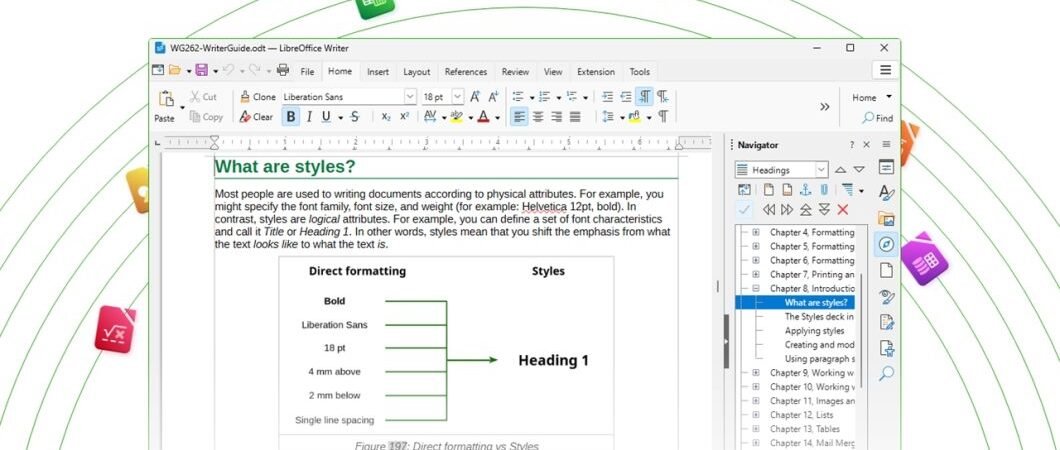This screenshot has height=450, width=1060.
Task: Click the open folder icon
Action: tap(174, 70)
